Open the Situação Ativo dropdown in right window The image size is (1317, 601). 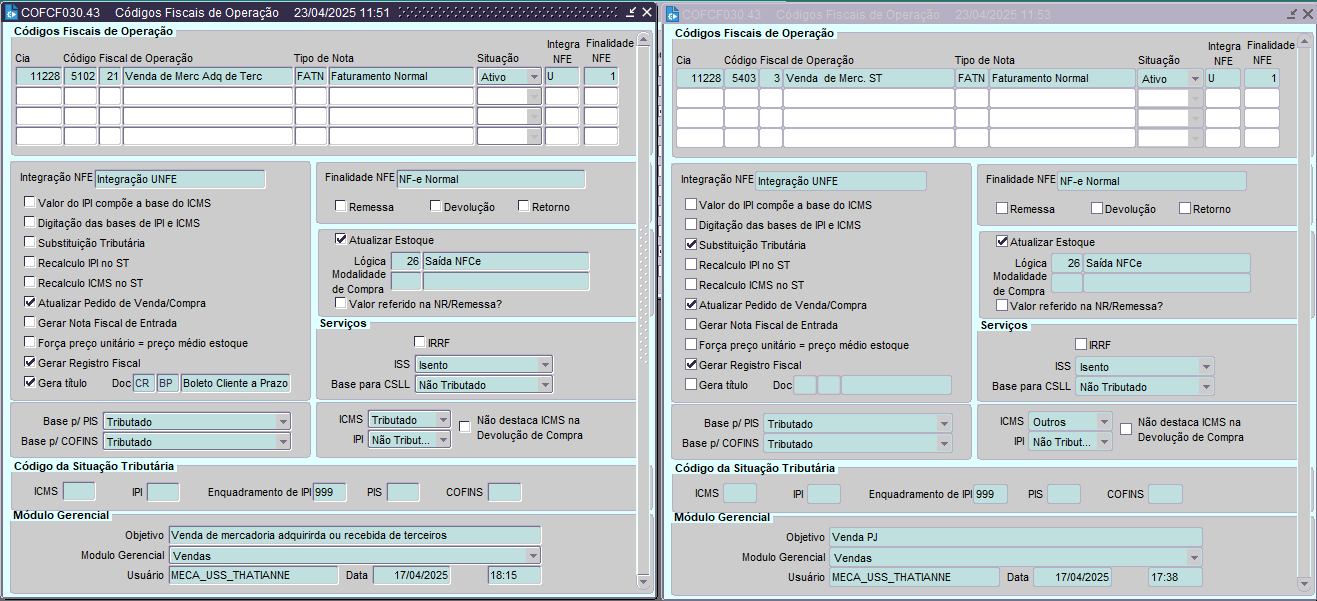(x=1195, y=79)
